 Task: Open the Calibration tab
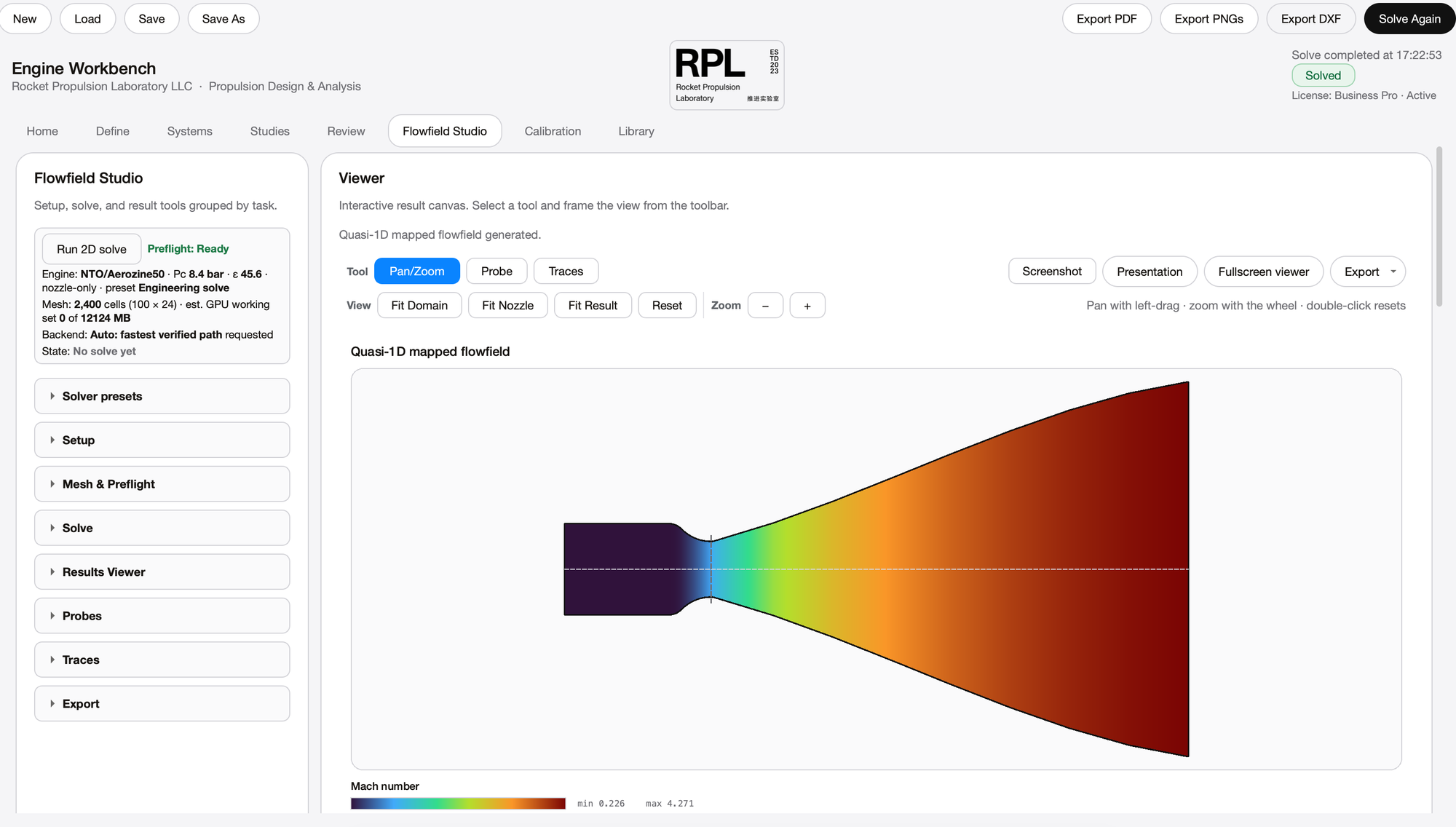point(553,131)
